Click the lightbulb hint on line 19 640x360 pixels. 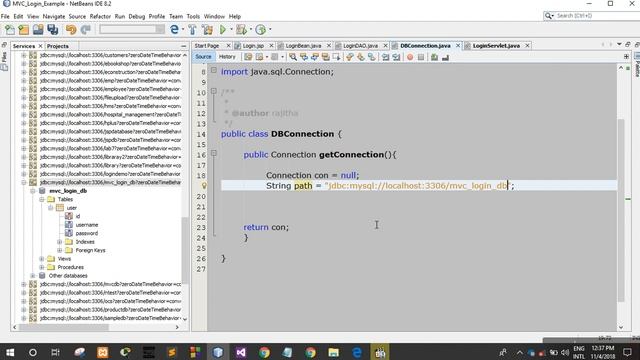(x=204, y=186)
